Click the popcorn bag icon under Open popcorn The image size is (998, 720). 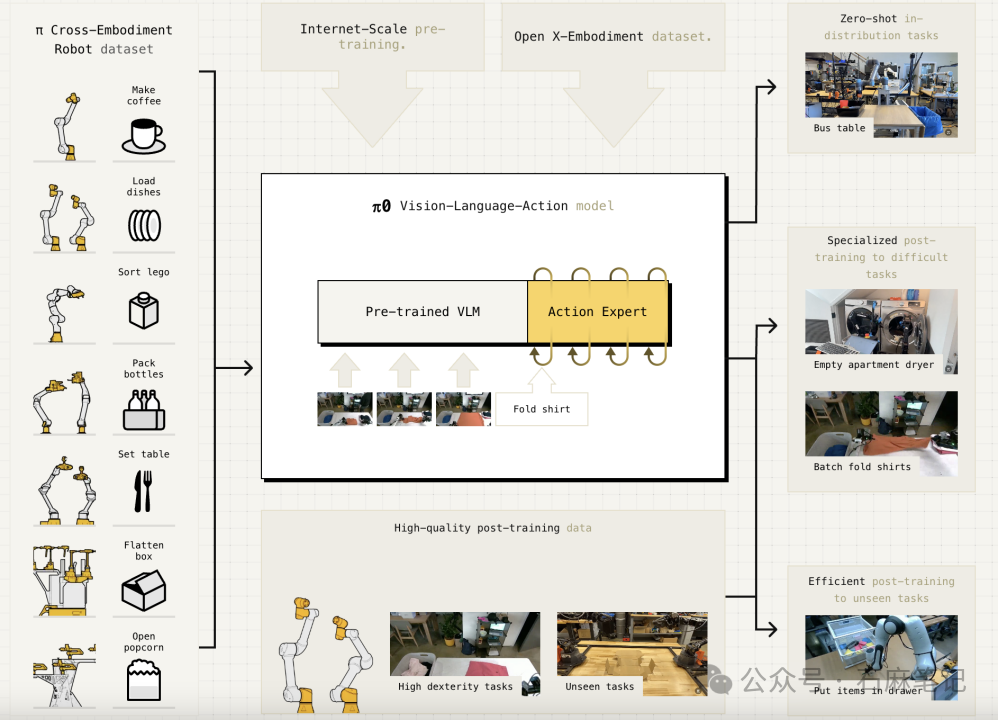(144, 680)
